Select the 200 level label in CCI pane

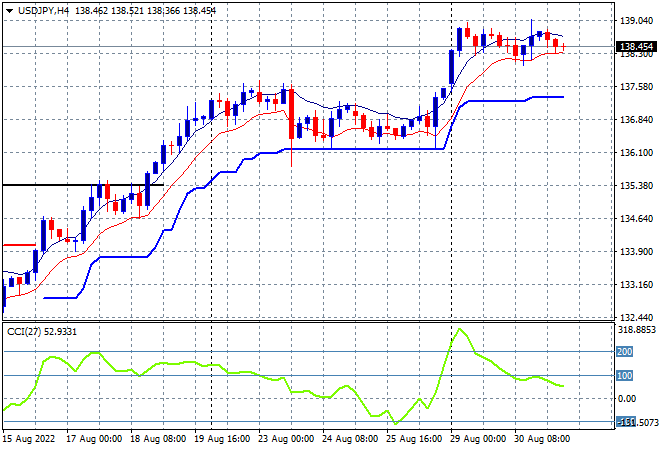pyautogui.click(x=624, y=351)
